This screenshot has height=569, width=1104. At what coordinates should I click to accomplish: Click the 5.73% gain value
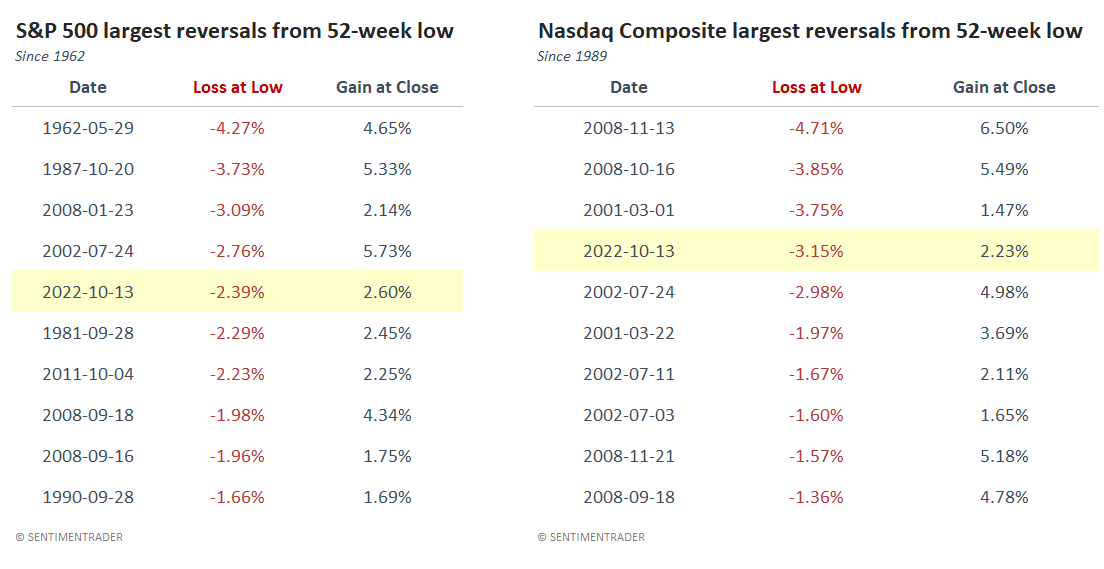coord(388,251)
